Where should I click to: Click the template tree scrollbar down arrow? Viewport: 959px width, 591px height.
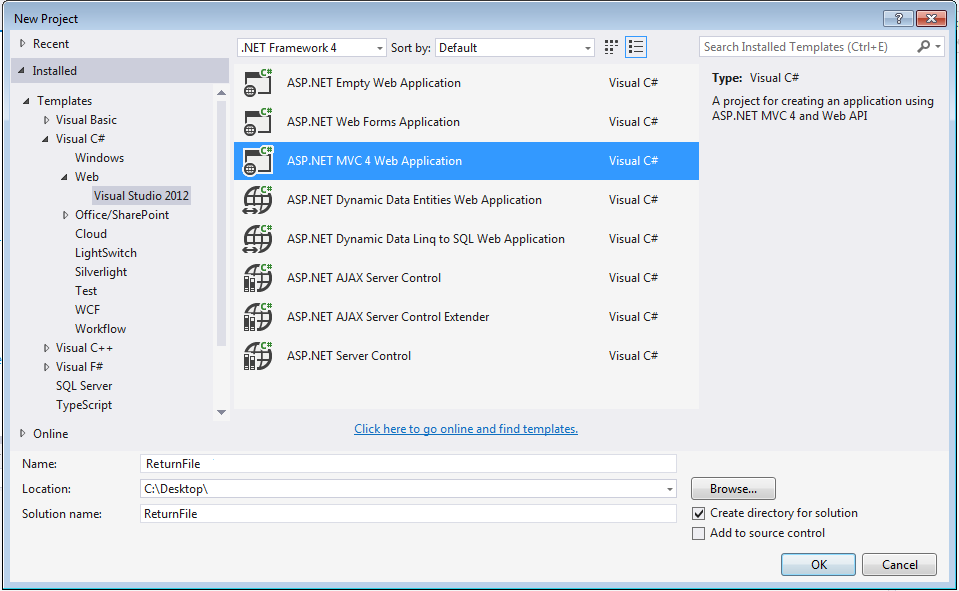click(221, 412)
